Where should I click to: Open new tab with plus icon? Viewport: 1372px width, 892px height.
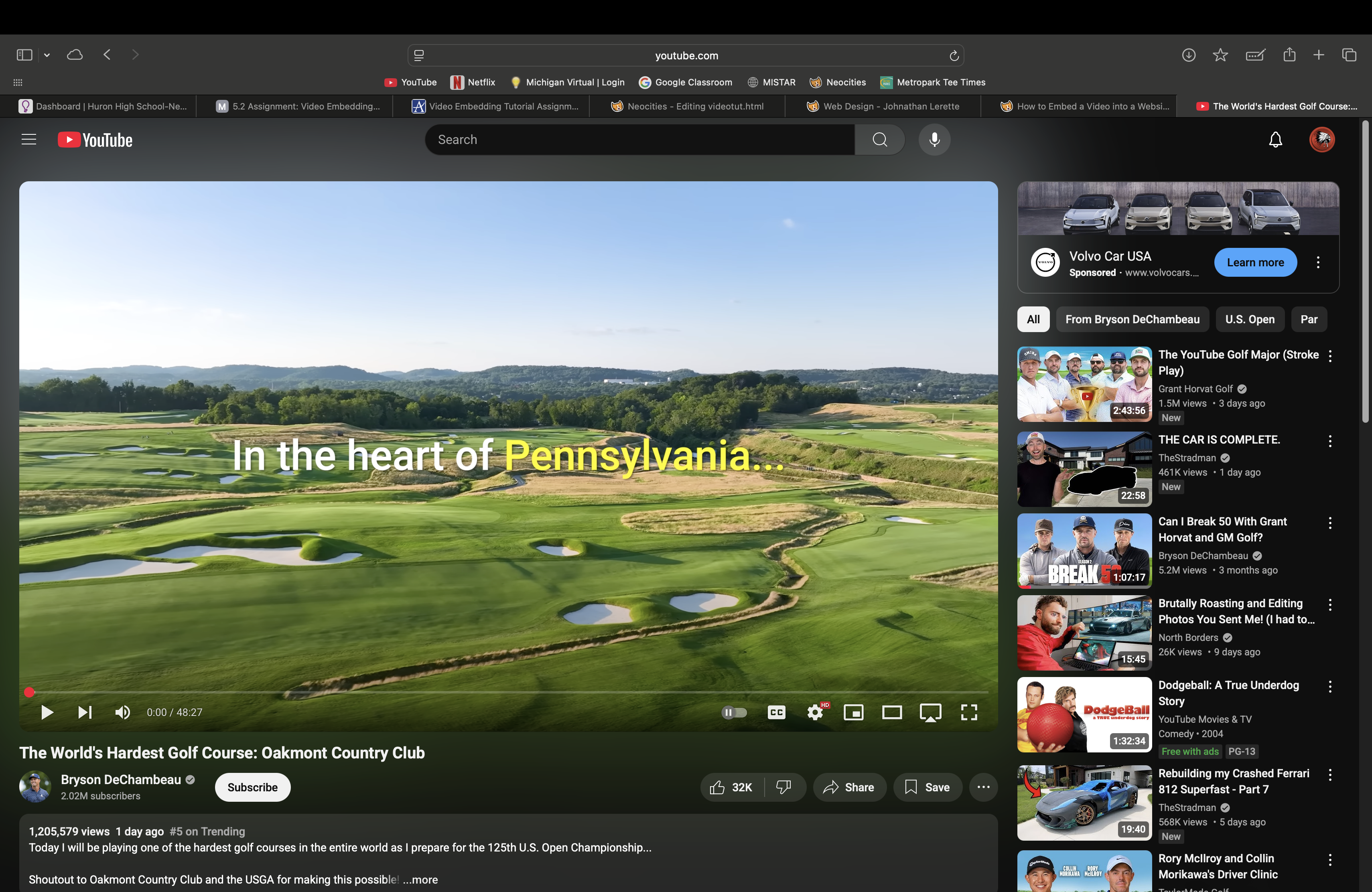coord(1319,55)
